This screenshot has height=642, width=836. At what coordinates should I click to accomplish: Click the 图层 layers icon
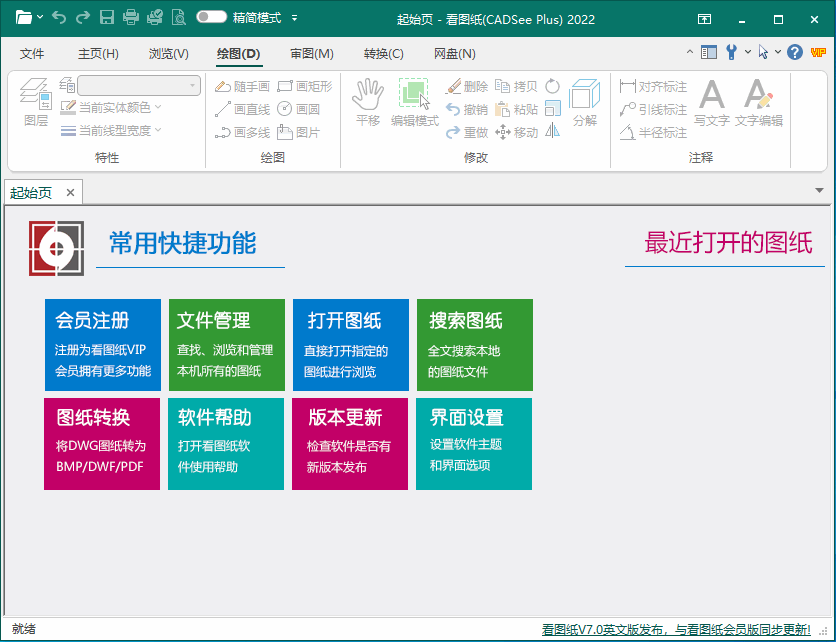[36, 102]
